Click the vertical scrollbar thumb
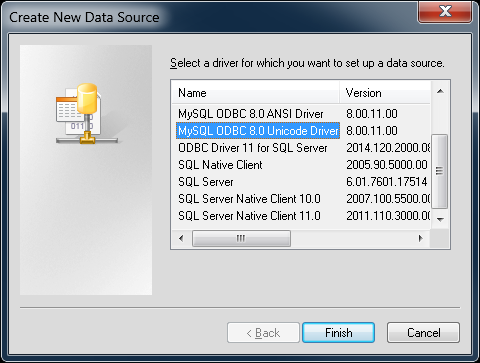 tap(440, 171)
